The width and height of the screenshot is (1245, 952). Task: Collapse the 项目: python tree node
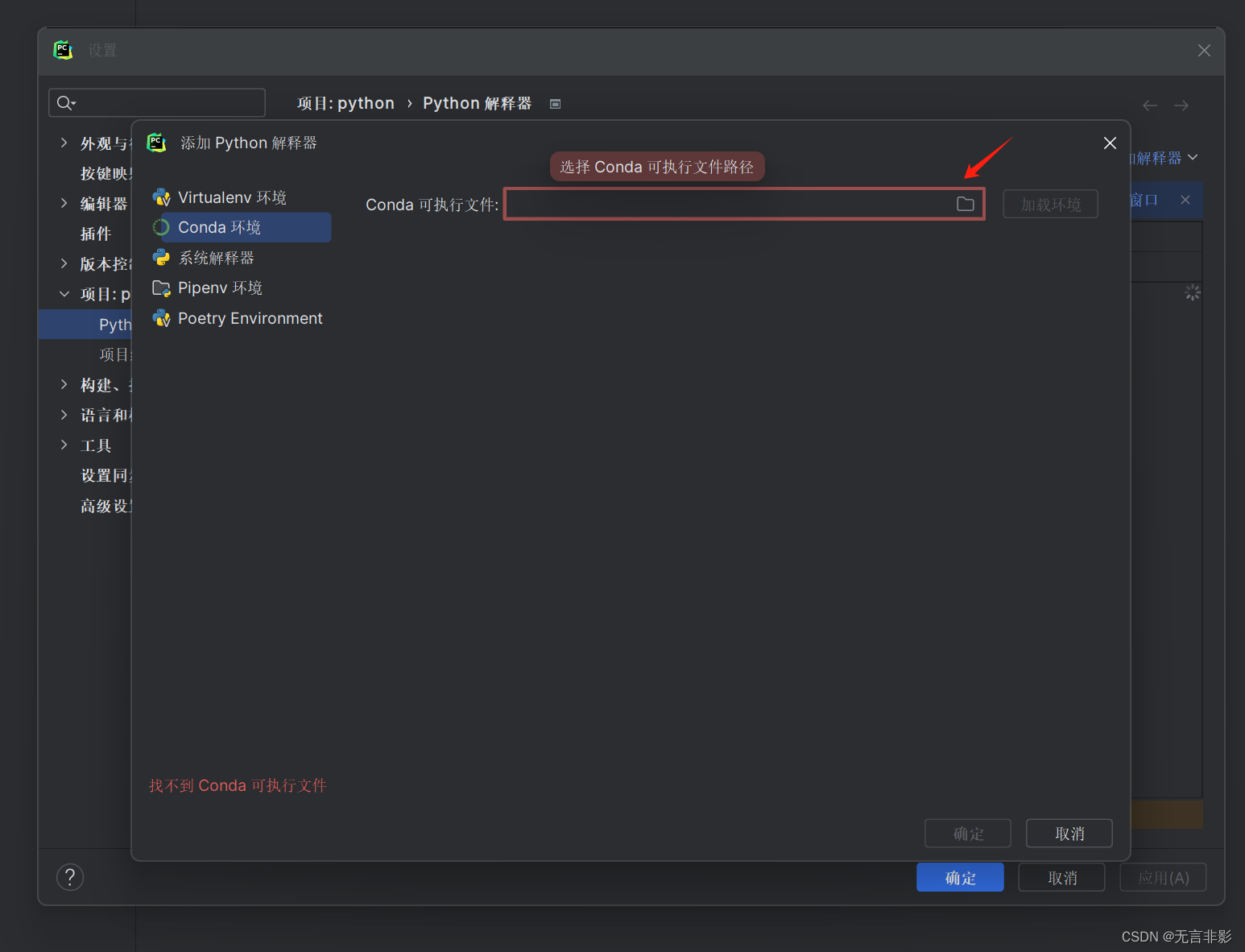64,294
